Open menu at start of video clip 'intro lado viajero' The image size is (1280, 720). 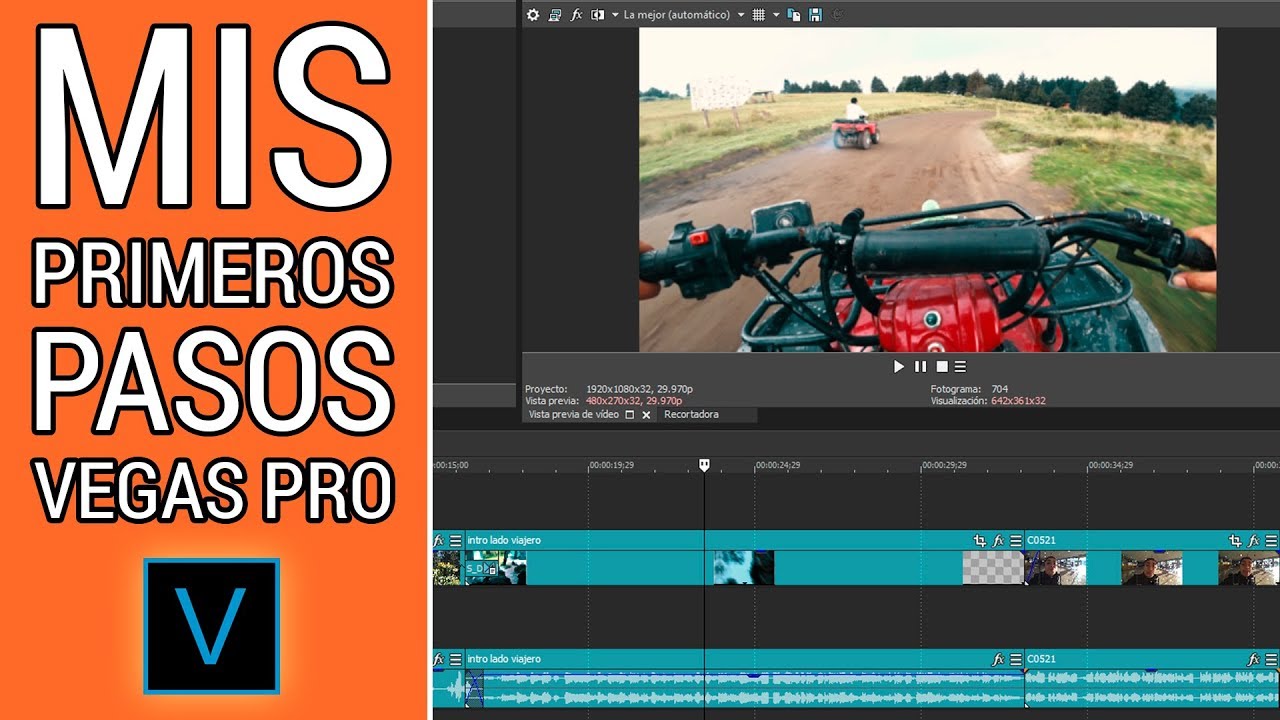(x=455, y=540)
